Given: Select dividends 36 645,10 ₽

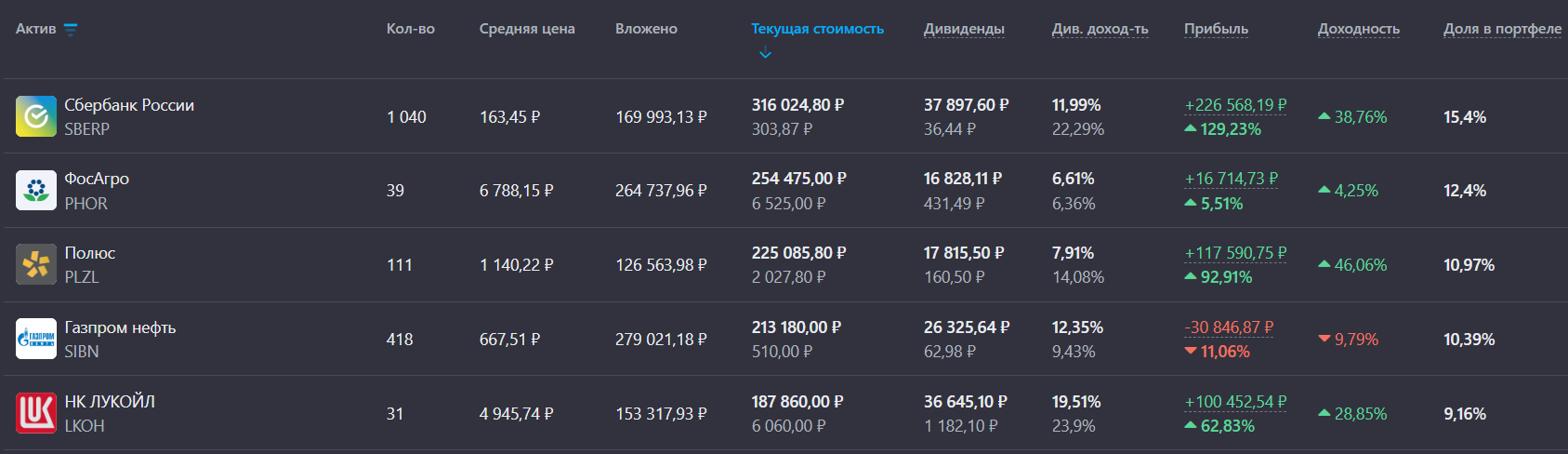Looking at the screenshot, I should 965,402.
